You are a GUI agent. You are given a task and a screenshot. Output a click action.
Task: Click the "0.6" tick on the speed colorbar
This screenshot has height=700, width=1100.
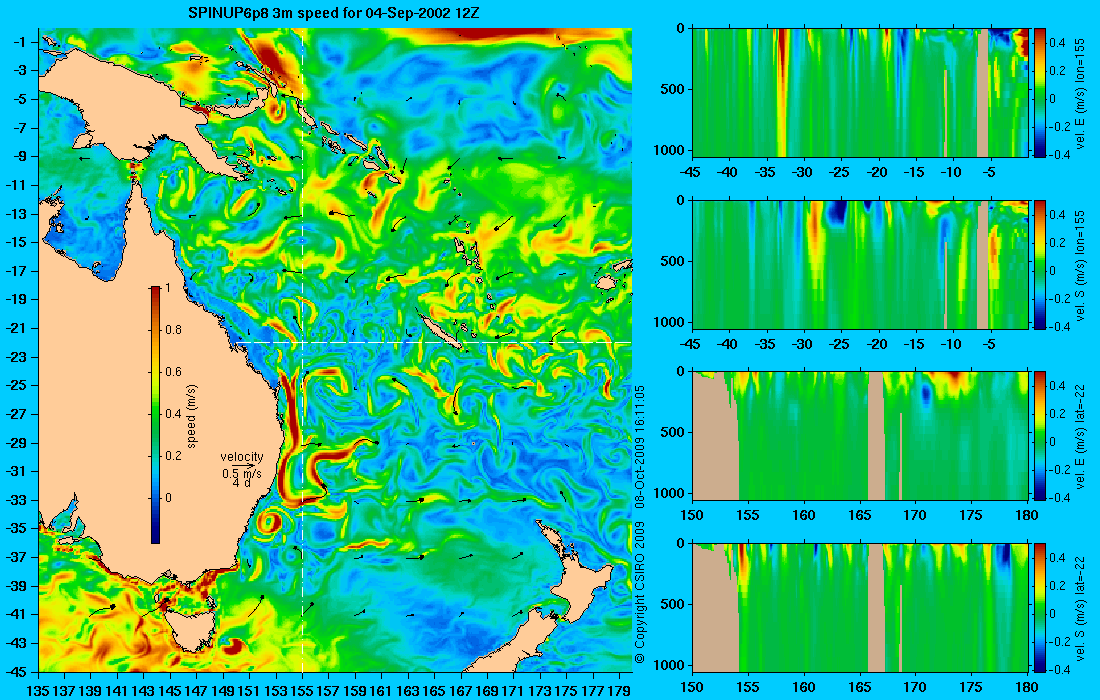pyautogui.click(x=173, y=372)
